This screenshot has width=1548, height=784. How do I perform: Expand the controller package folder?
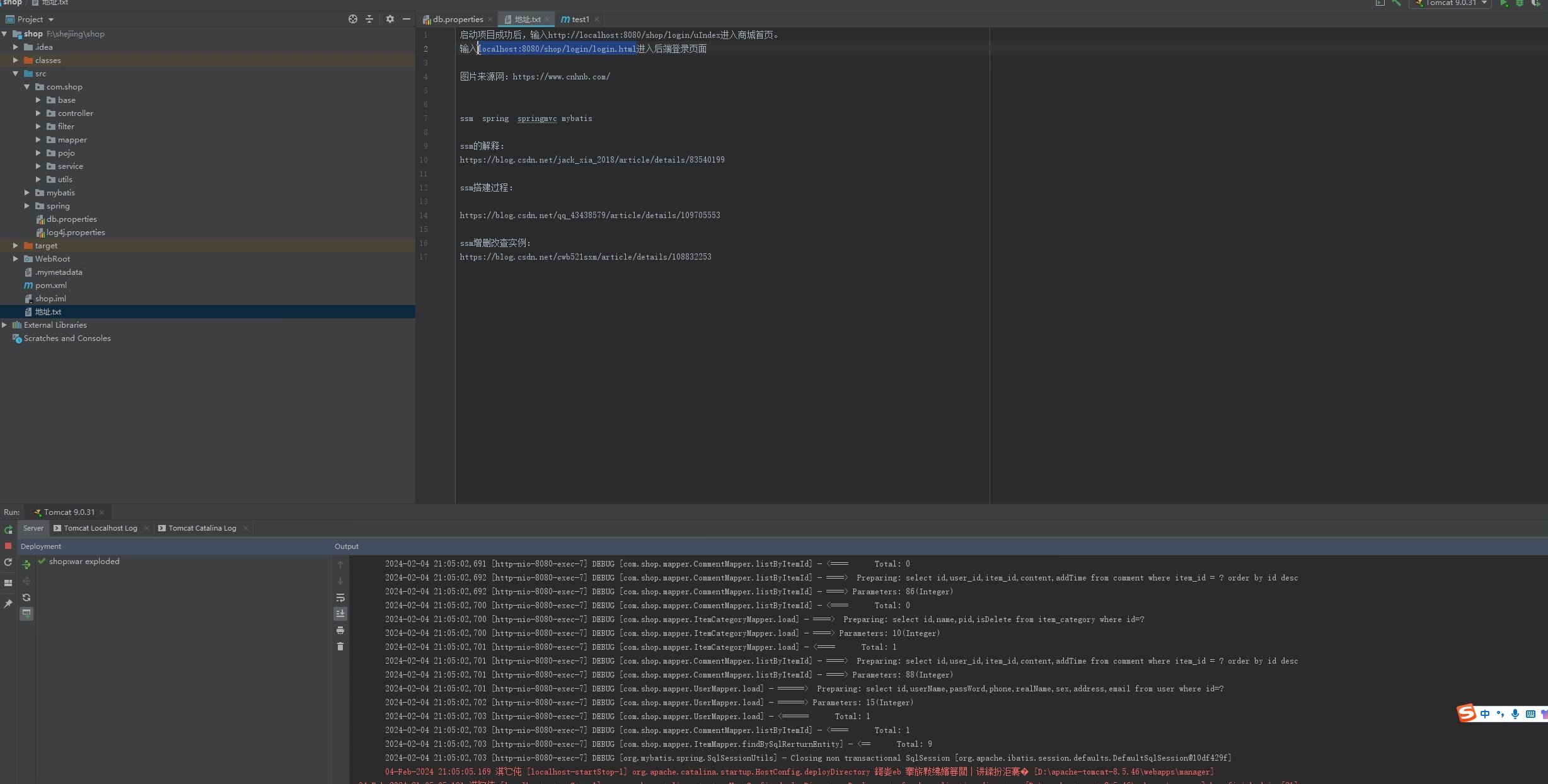click(x=38, y=113)
